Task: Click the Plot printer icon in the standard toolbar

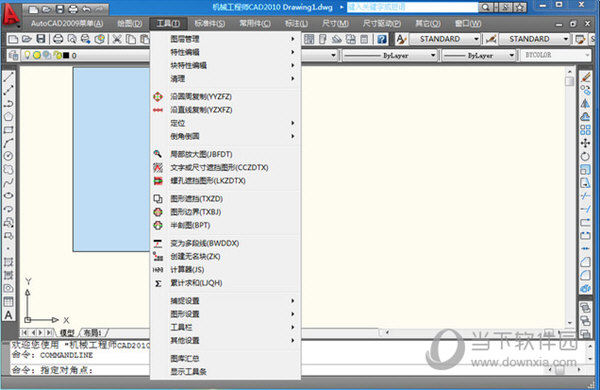Action: coord(58,39)
